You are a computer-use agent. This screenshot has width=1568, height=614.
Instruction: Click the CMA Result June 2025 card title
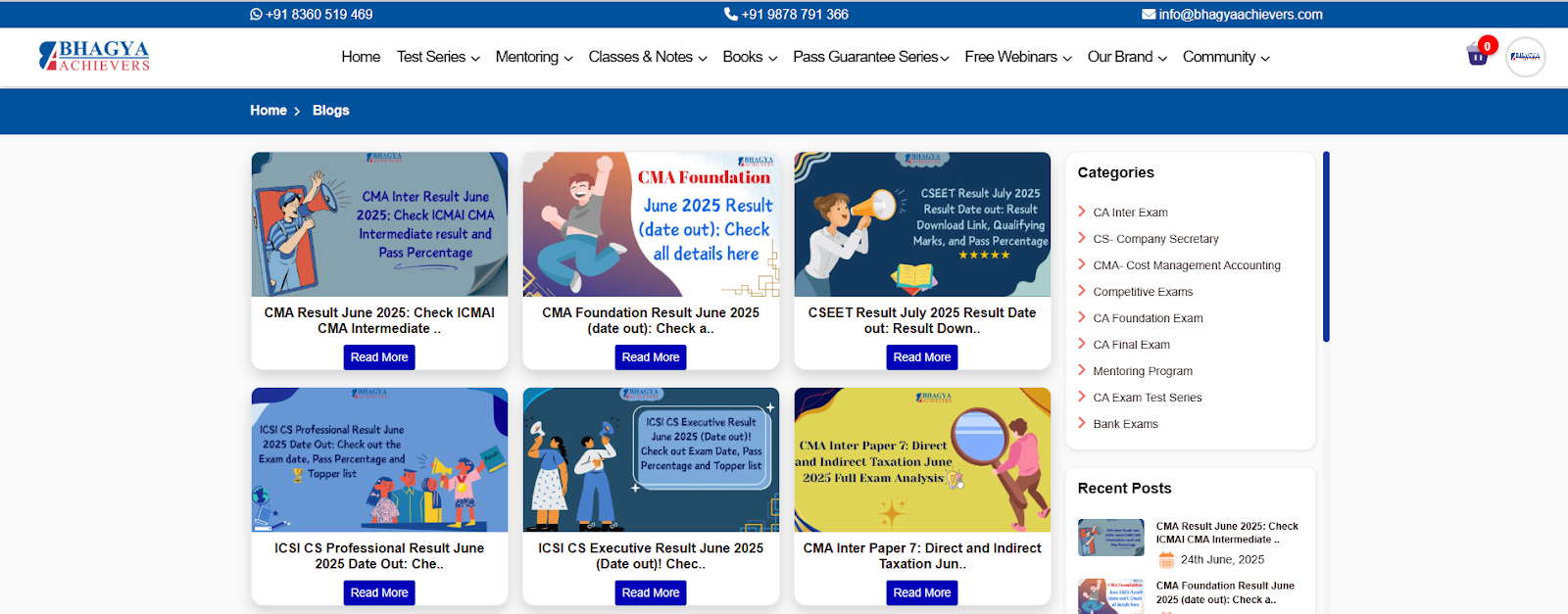[x=379, y=320]
